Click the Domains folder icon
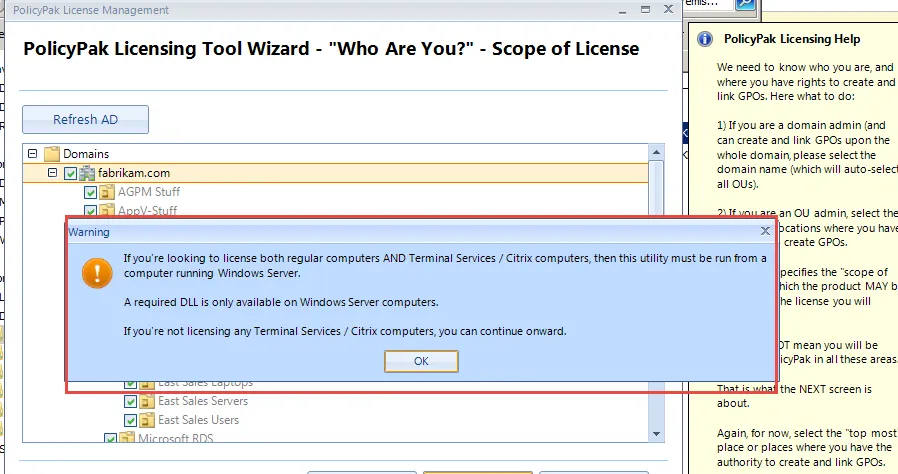Viewport: 898px width, 474px height. (52, 154)
